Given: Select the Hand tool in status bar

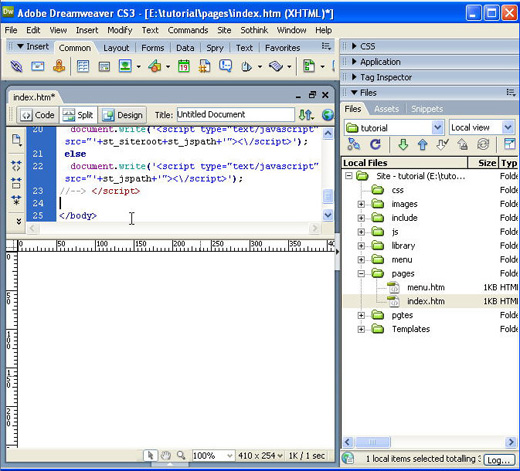Looking at the screenshot, I should 166,455.
